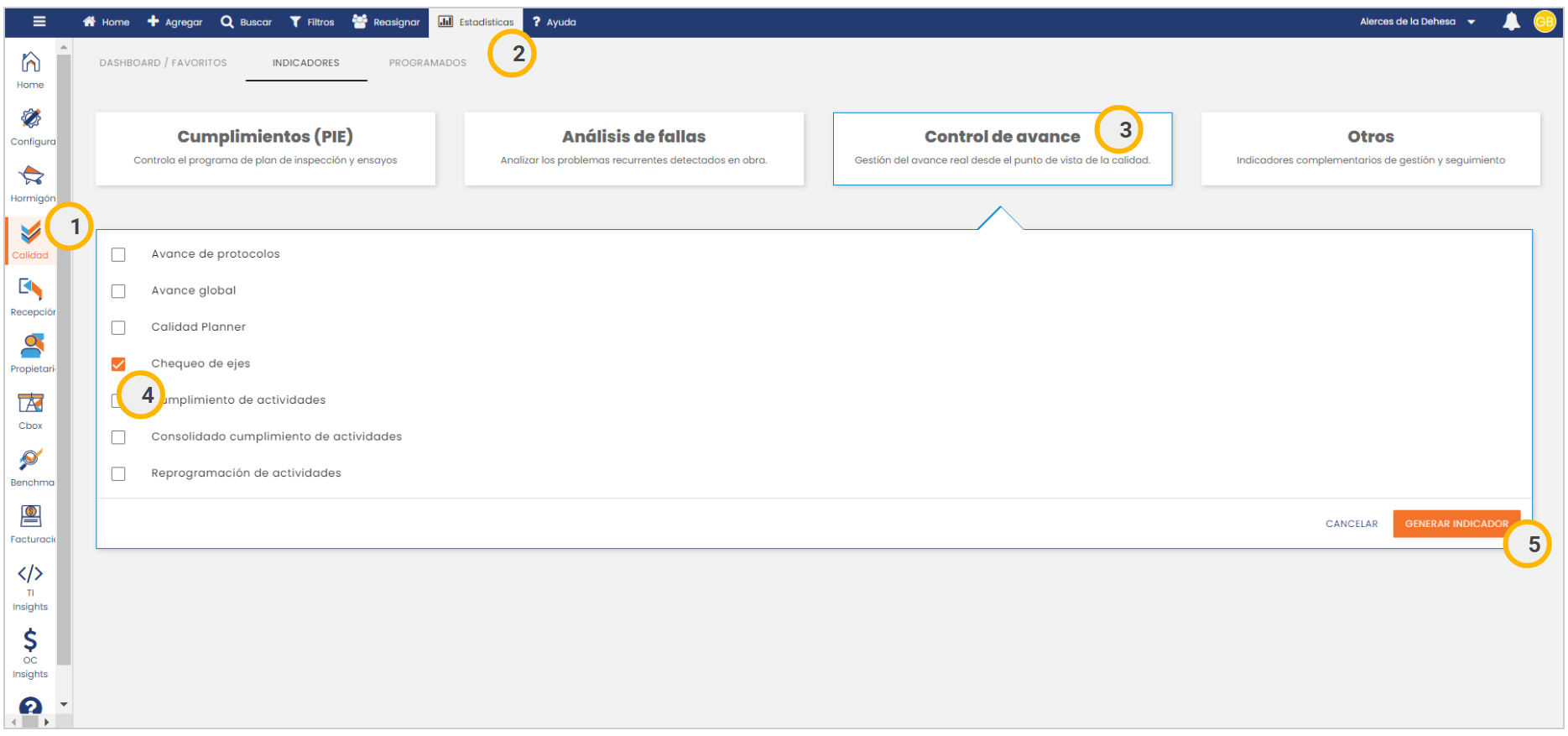The height and width of the screenshot is (736, 1568).
Task: Open the Hormigón module in sidebar
Action: pyautogui.click(x=31, y=176)
